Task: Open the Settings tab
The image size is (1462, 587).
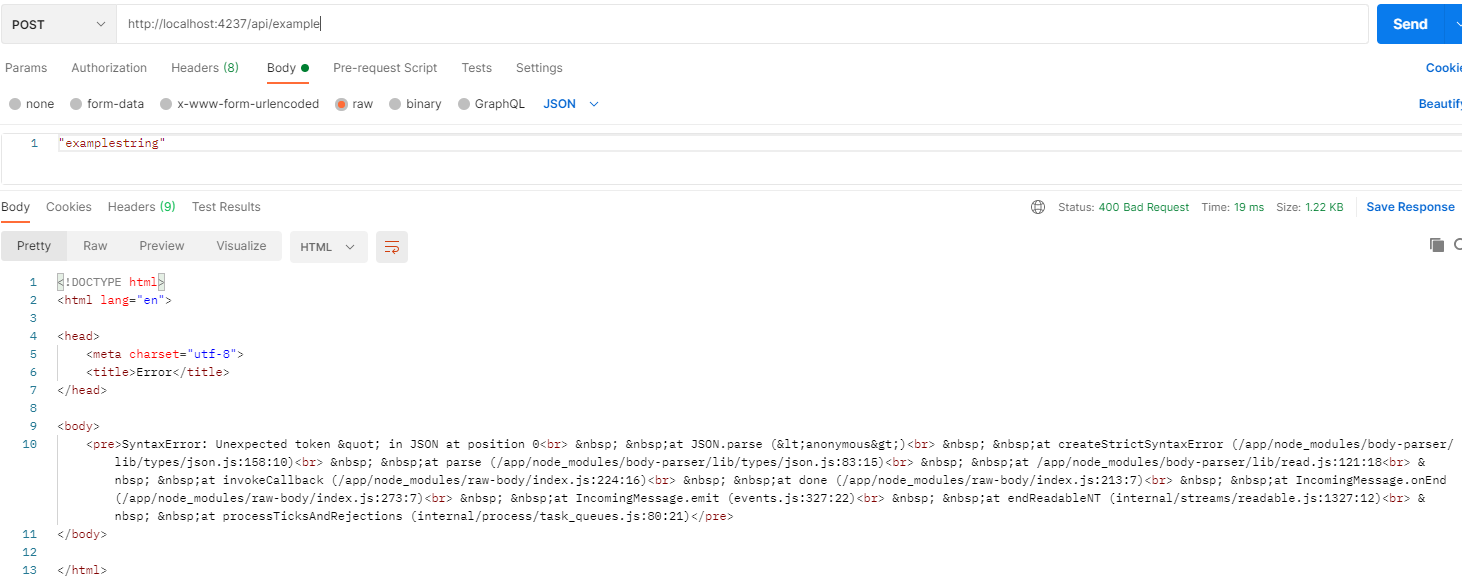Action: click(539, 68)
